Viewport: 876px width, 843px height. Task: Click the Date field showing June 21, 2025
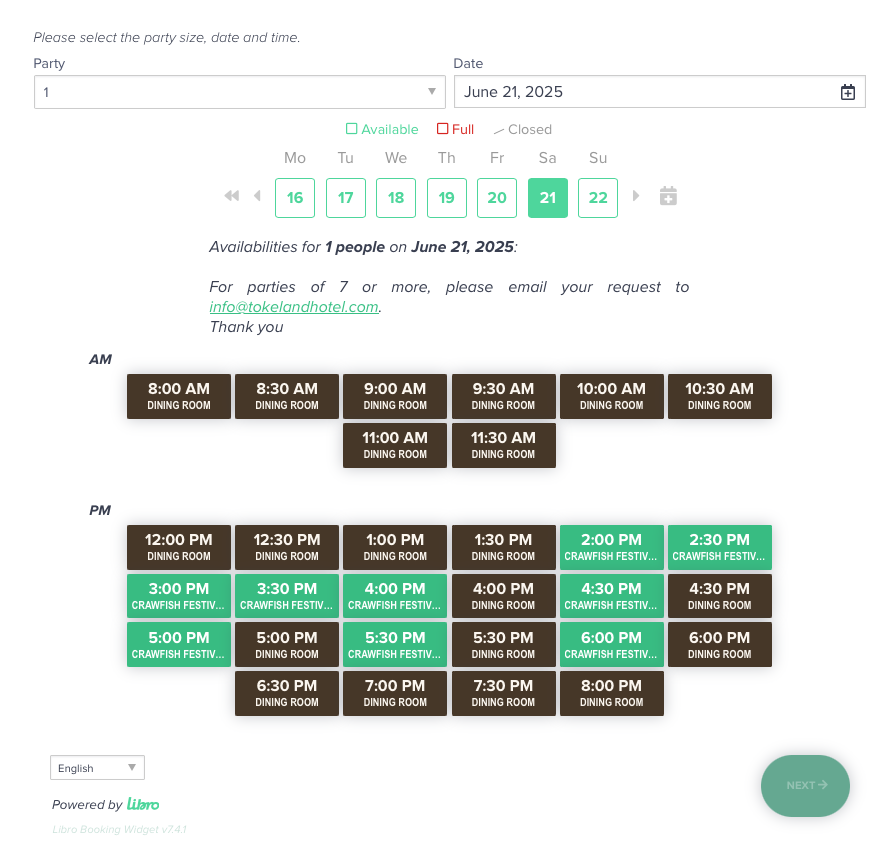(640, 92)
